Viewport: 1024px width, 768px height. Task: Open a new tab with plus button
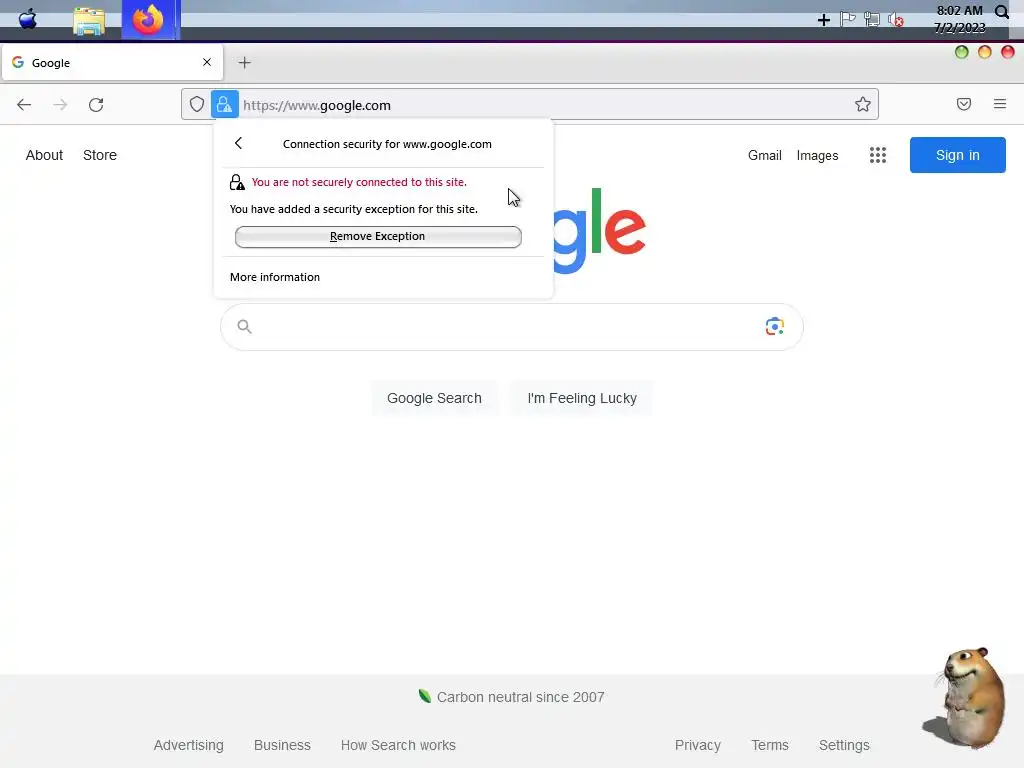[x=244, y=63]
